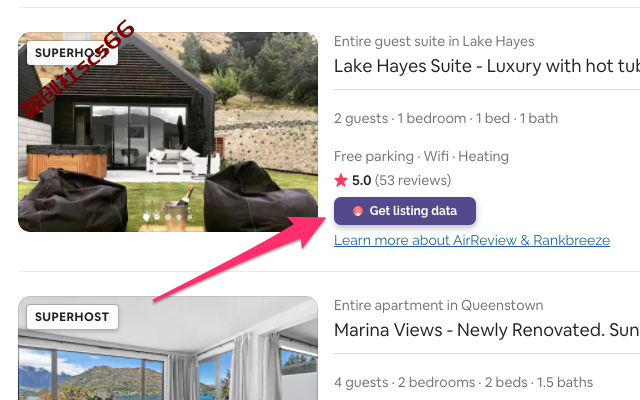Click the 4 guests 2 bedrooms details line
Viewport: 640px width, 400px height.
tap(463, 382)
